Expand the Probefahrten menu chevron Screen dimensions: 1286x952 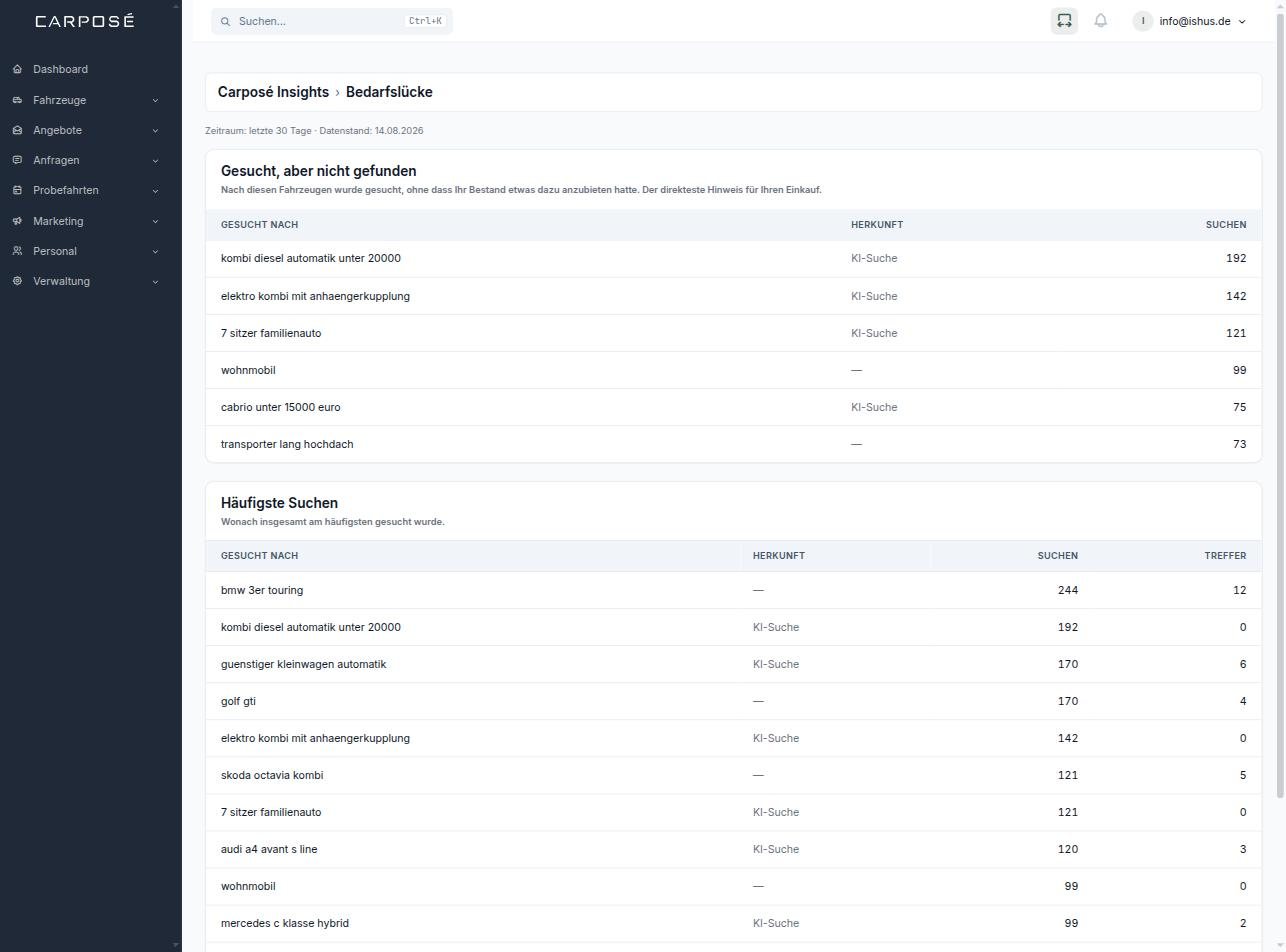(155, 190)
